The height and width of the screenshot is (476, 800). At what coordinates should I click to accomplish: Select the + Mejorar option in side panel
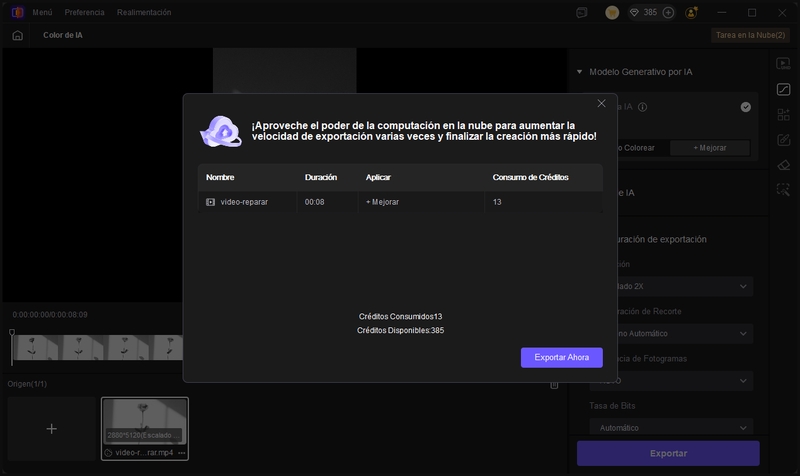[x=709, y=148]
